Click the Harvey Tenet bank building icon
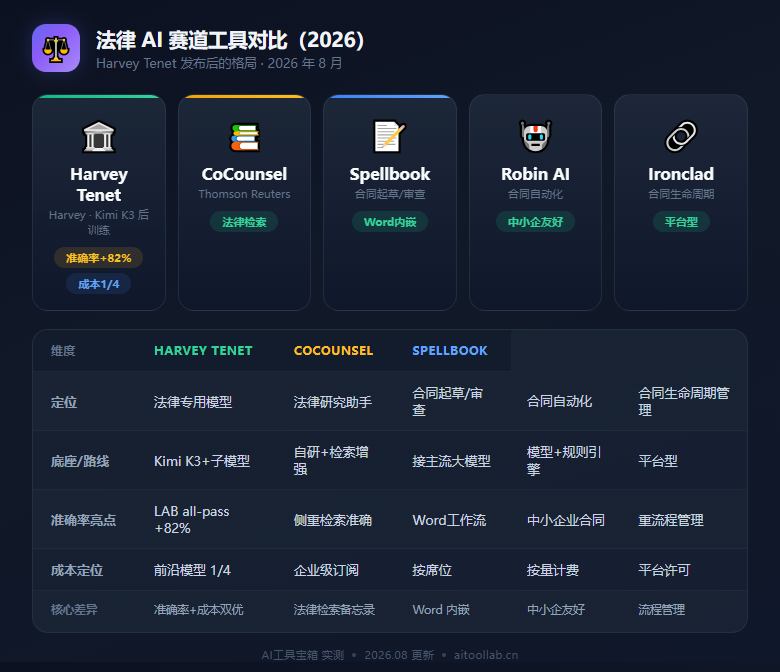 pyautogui.click(x=98, y=137)
